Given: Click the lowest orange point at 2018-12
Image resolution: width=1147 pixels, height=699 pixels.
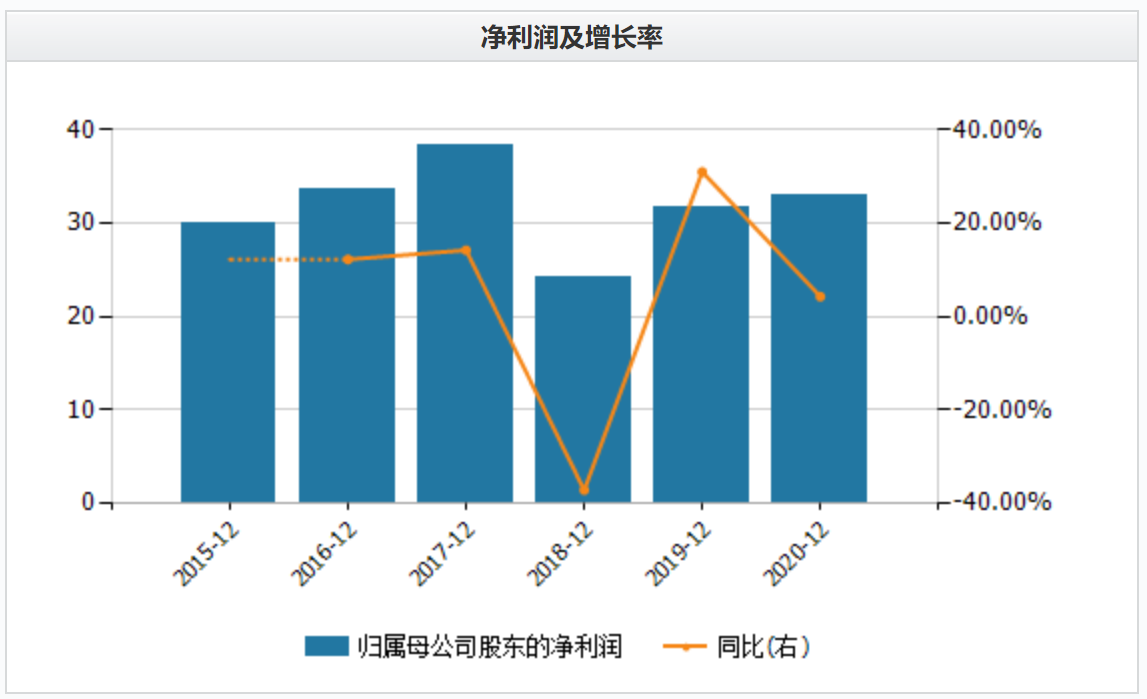Looking at the screenshot, I should coord(584,490).
